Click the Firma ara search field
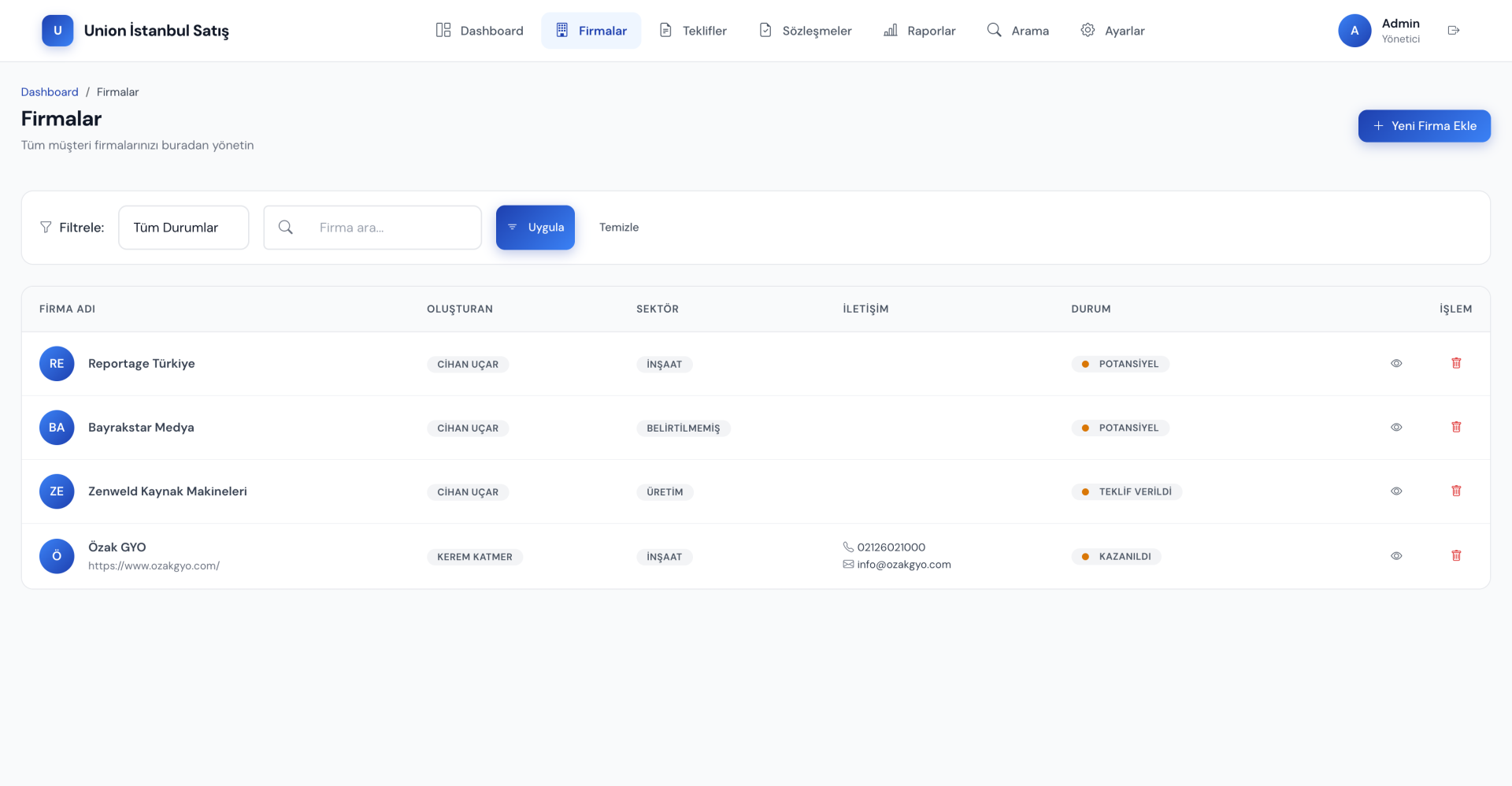The image size is (1512, 786). 390,228
